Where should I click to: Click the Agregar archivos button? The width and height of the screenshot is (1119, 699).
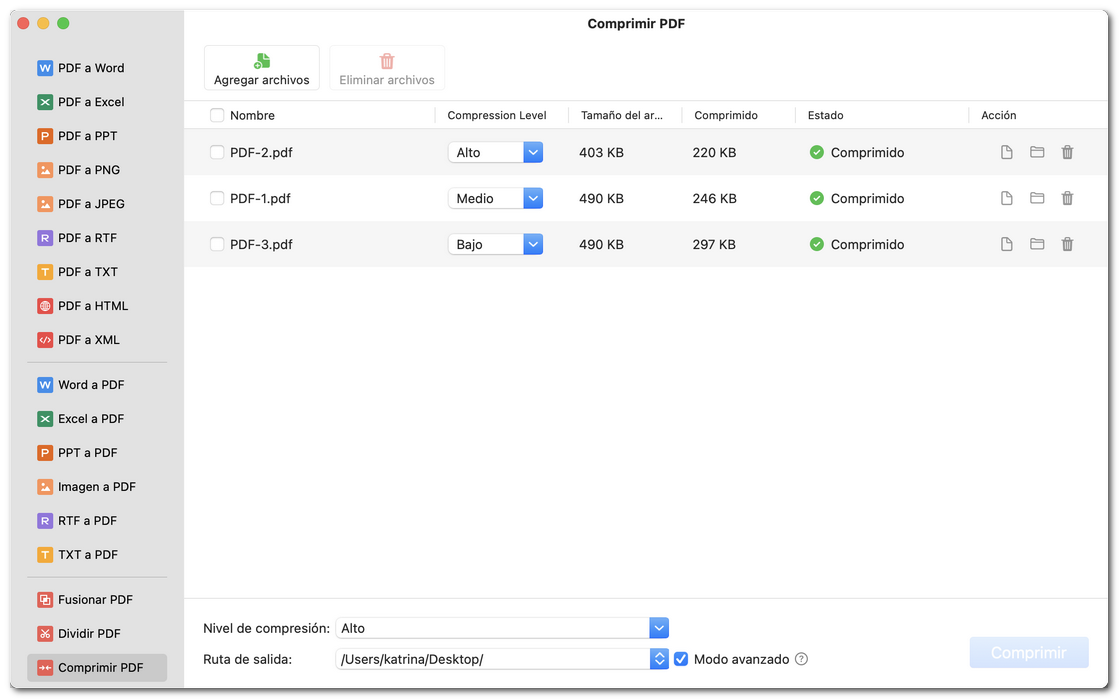pyautogui.click(x=261, y=67)
